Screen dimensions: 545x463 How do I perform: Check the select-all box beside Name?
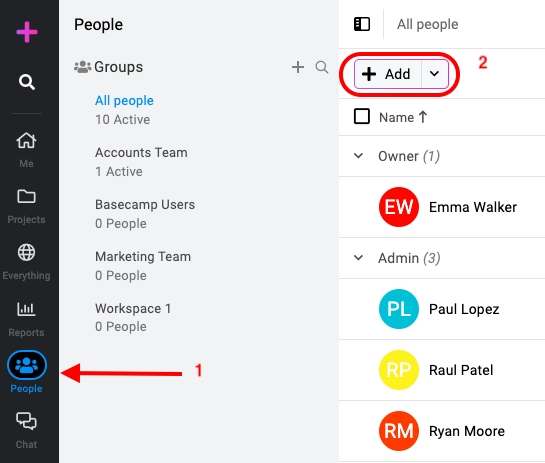click(362, 116)
